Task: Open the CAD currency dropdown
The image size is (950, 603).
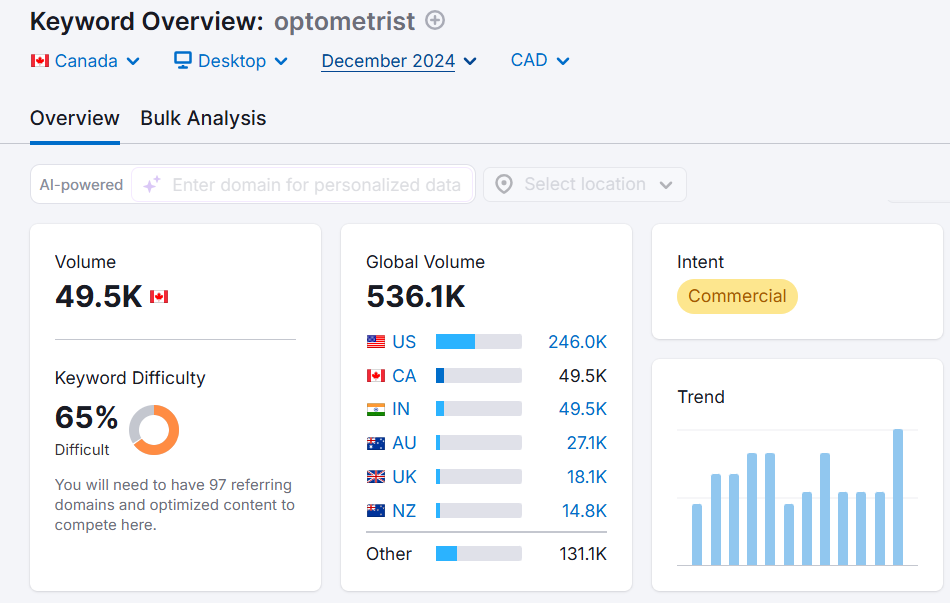Action: tap(538, 60)
